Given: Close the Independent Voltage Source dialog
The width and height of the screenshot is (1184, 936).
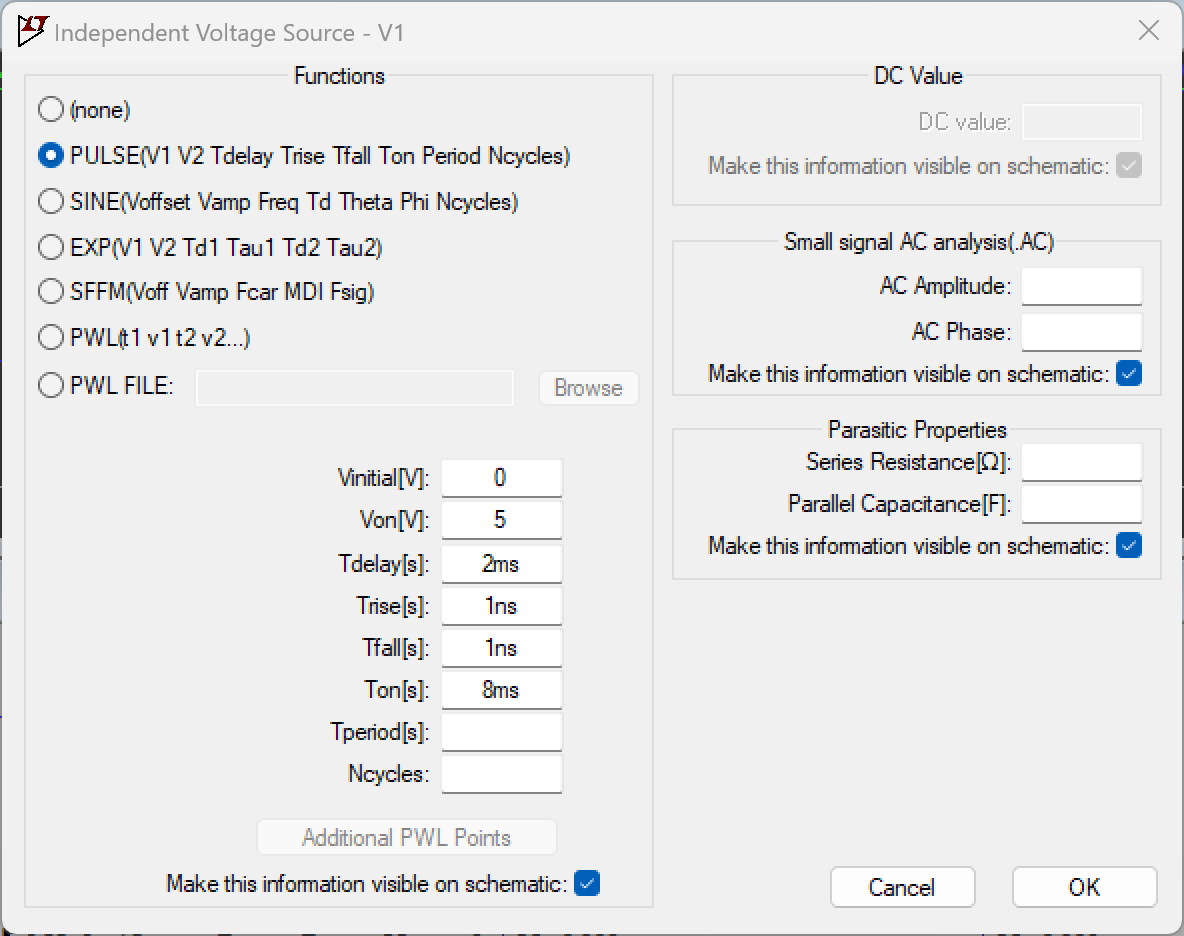Looking at the screenshot, I should pyautogui.click(x=1148, y=30).
